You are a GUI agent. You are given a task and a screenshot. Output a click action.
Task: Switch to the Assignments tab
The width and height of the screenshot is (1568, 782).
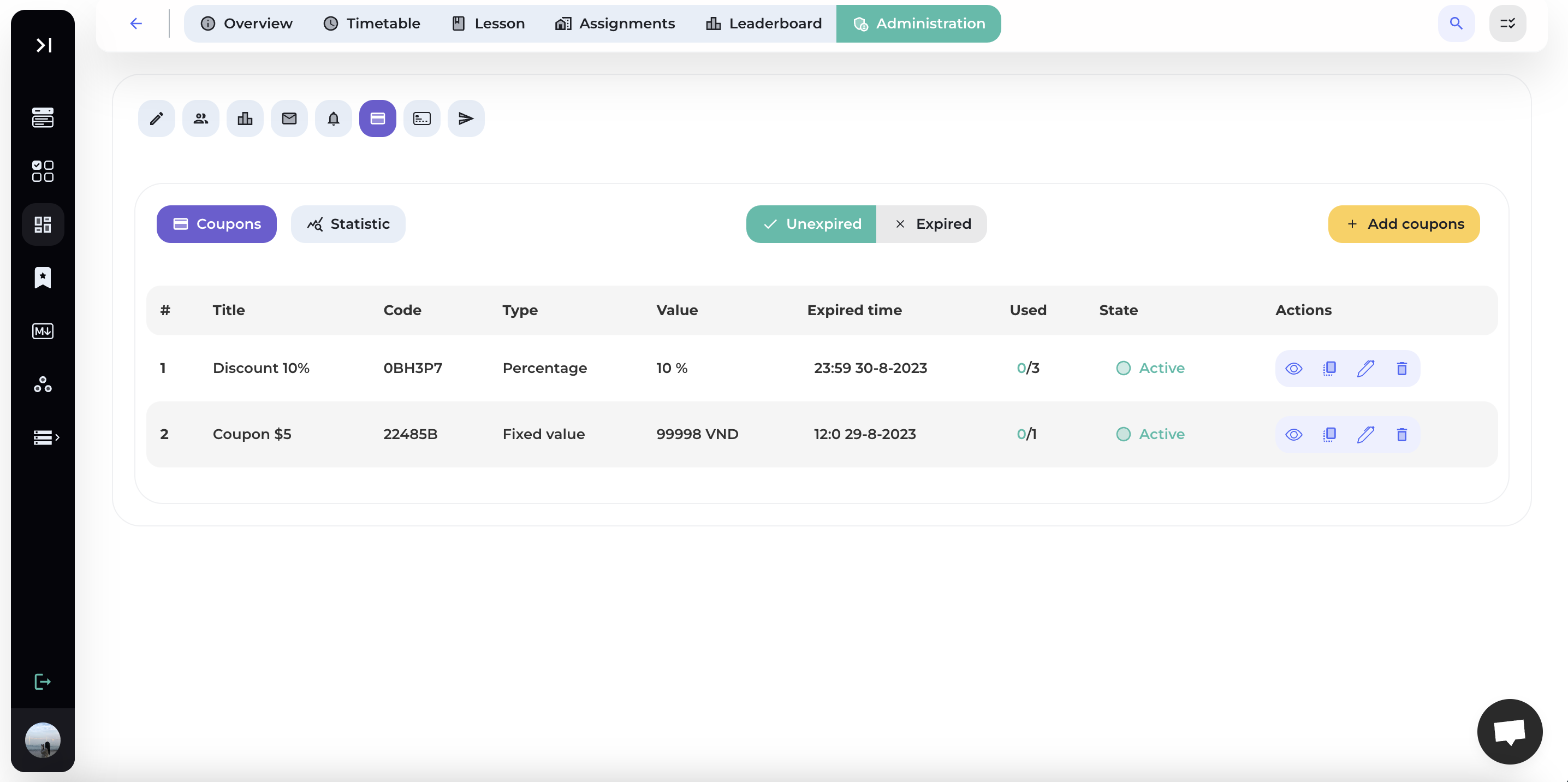click(615, 23)
